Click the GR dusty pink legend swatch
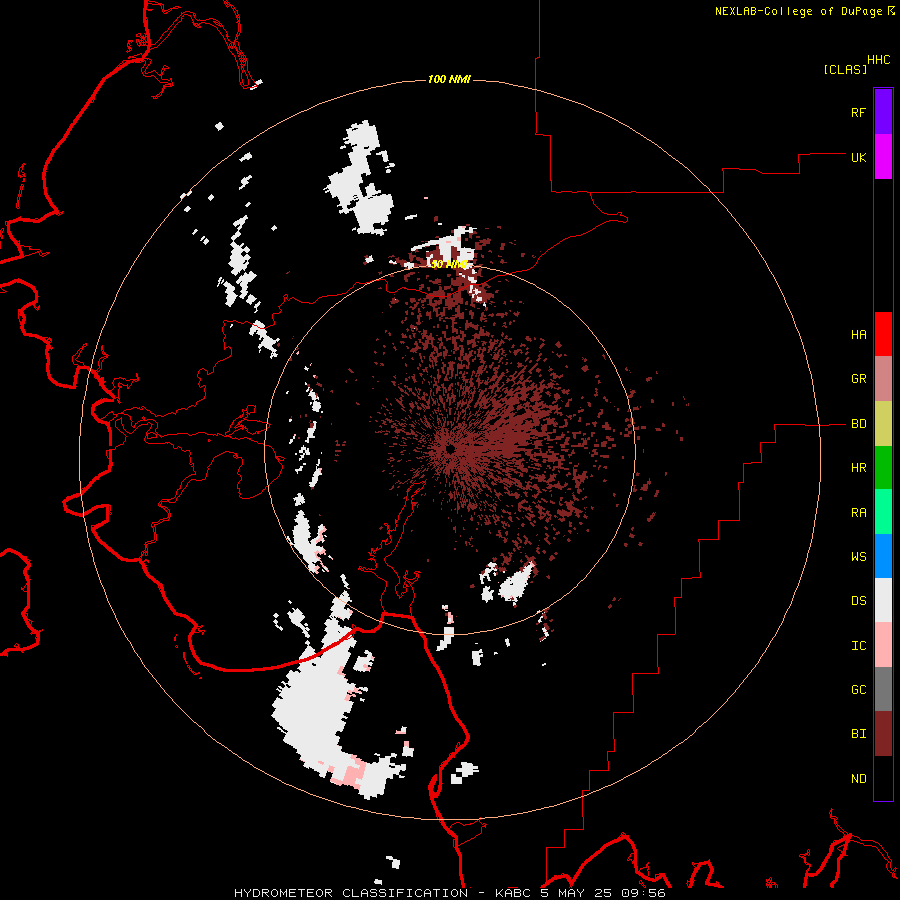This screenshot has width=900, height=900. [883, 379]
